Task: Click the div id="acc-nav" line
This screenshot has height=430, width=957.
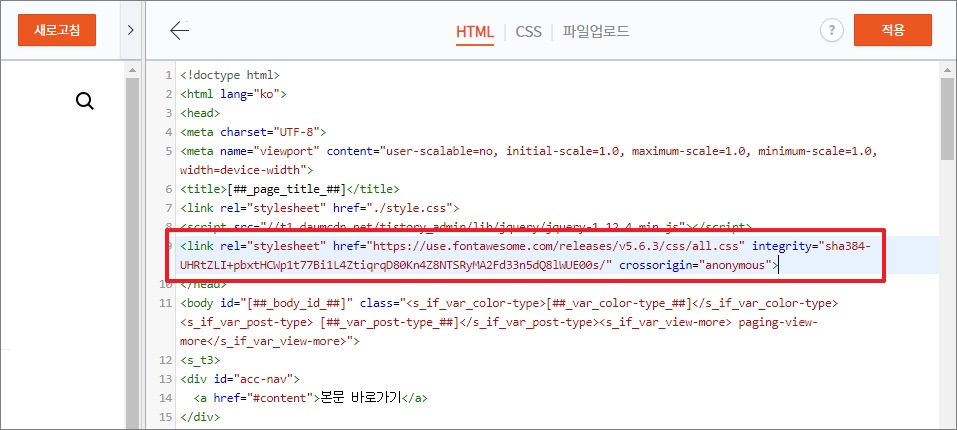Action: click(240, 379)
